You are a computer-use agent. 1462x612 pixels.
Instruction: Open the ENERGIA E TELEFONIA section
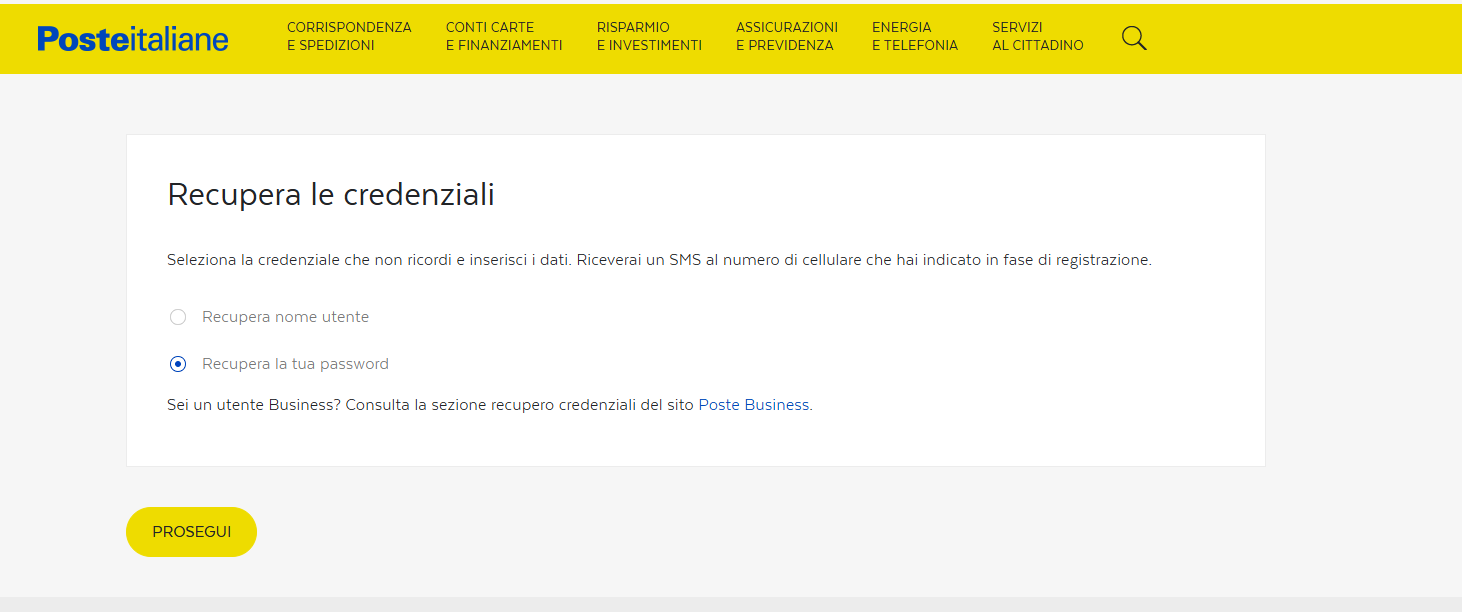click(914, 35)
